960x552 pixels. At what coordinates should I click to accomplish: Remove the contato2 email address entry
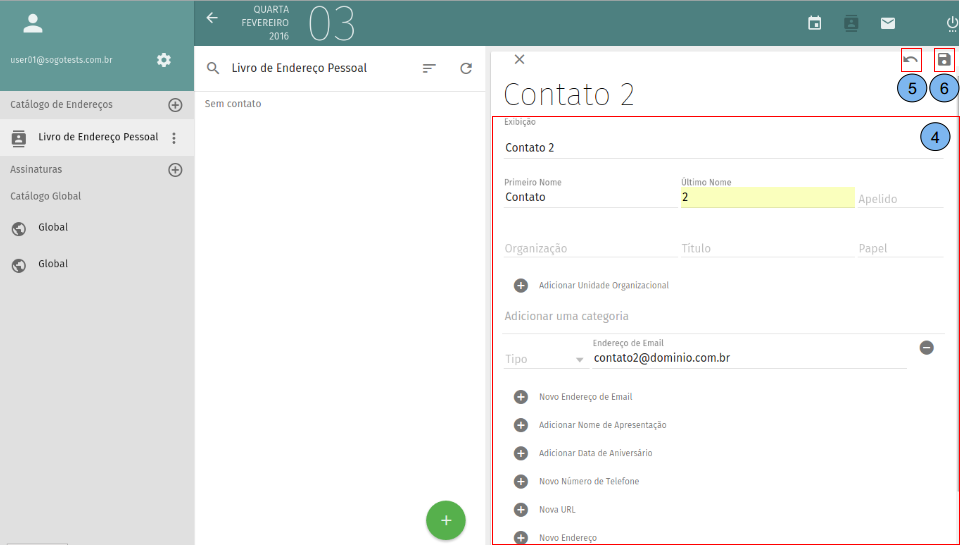click(927, 348)
